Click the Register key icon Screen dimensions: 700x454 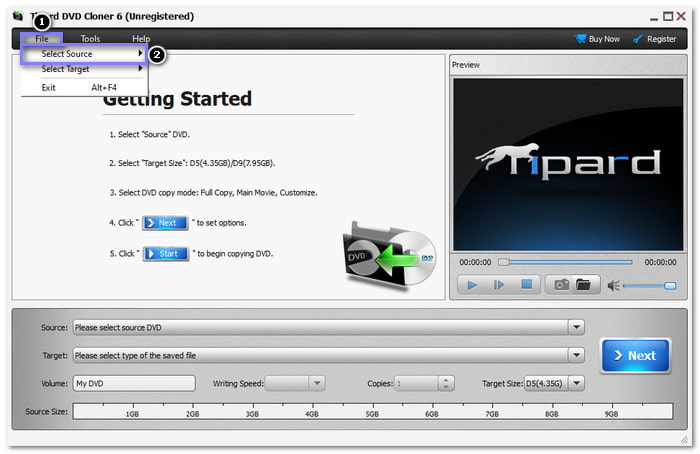(x=637, y=39)
